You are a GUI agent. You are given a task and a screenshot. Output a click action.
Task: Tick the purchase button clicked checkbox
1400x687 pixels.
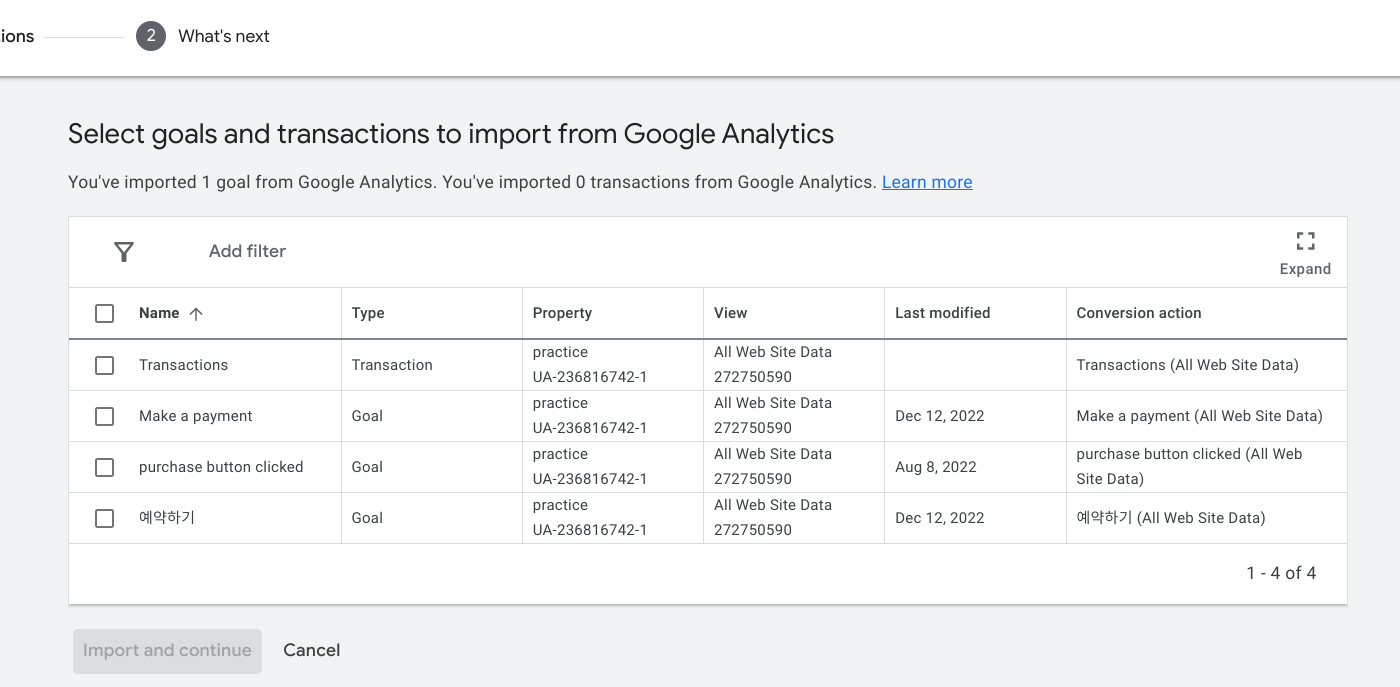[105, 467]
